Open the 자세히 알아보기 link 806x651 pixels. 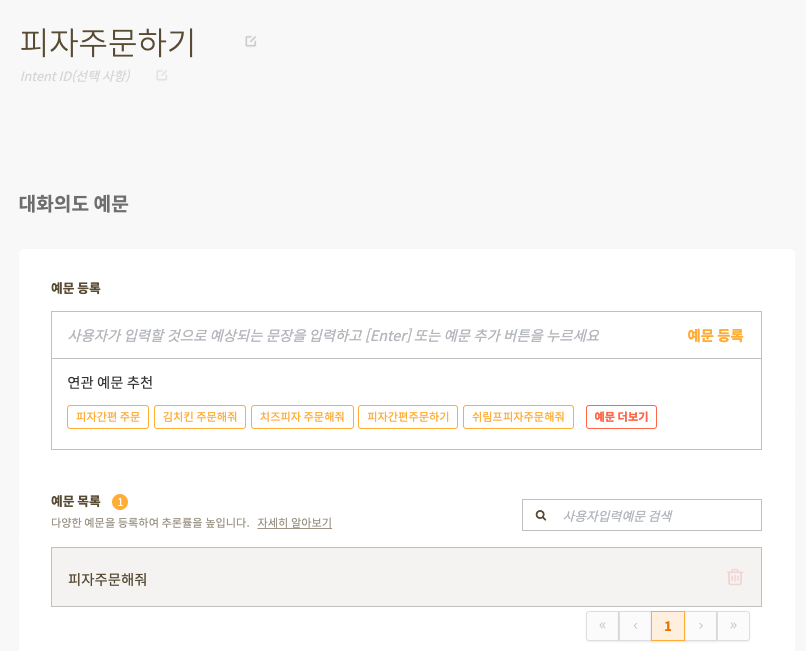[x=295, y=523]
